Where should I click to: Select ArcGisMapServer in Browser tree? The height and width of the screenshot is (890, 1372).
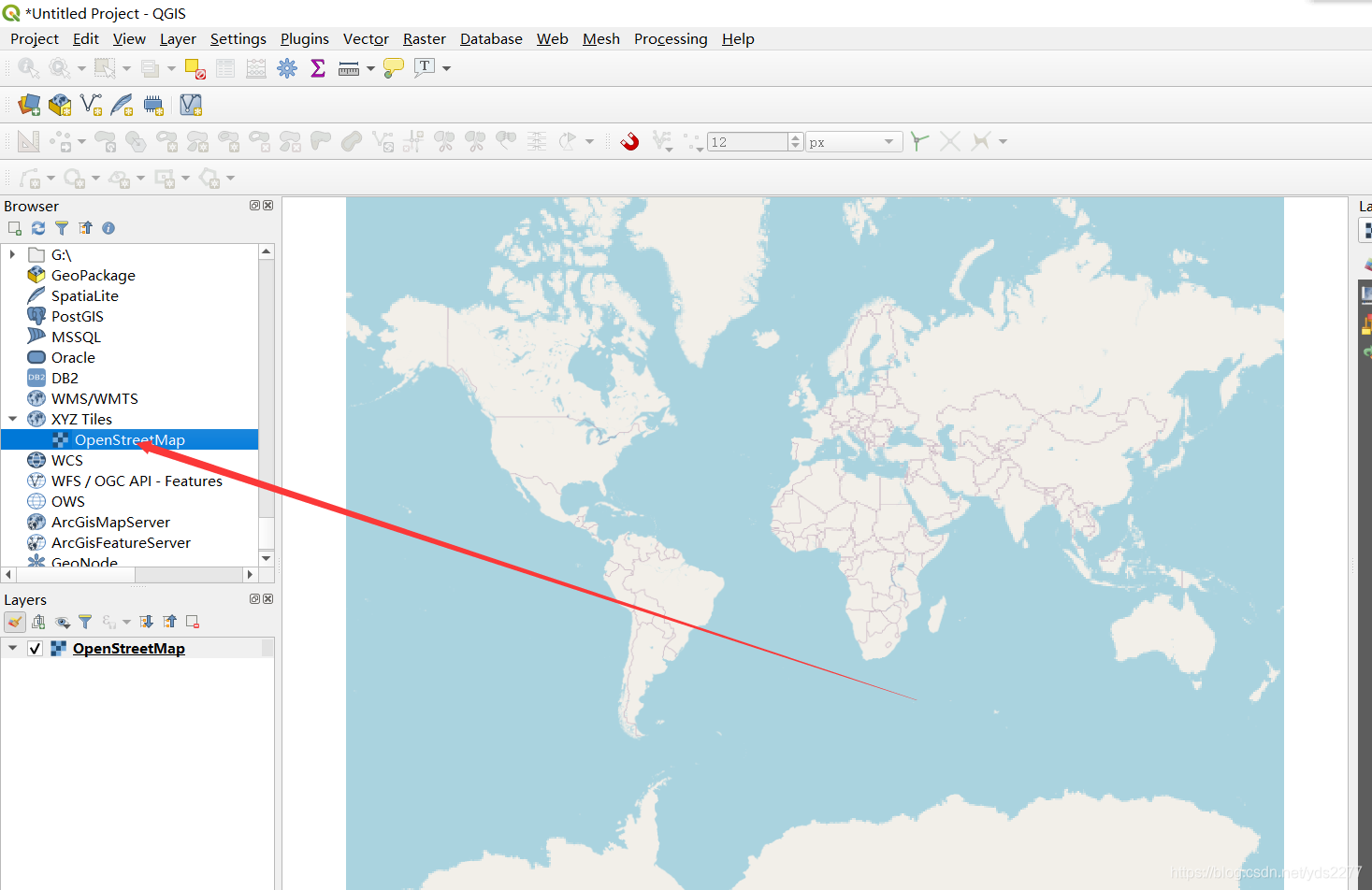tap(110, 522)
